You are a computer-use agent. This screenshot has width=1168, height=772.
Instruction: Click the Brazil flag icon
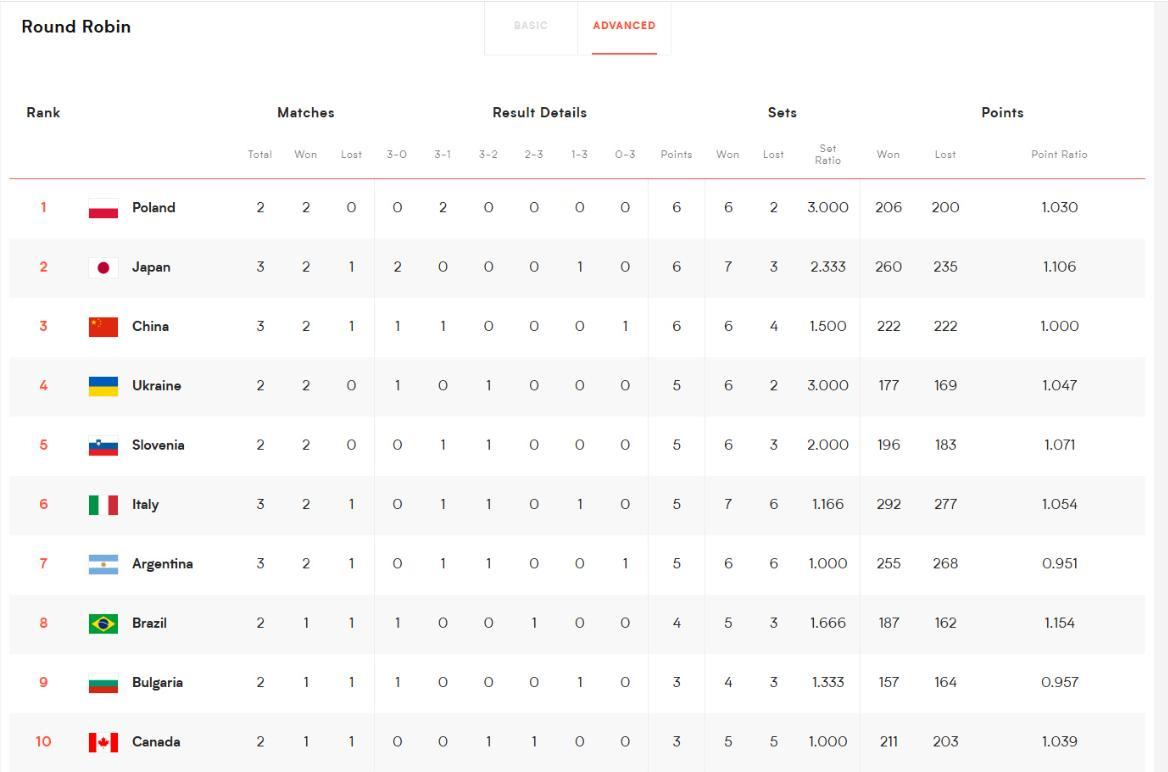104,624
